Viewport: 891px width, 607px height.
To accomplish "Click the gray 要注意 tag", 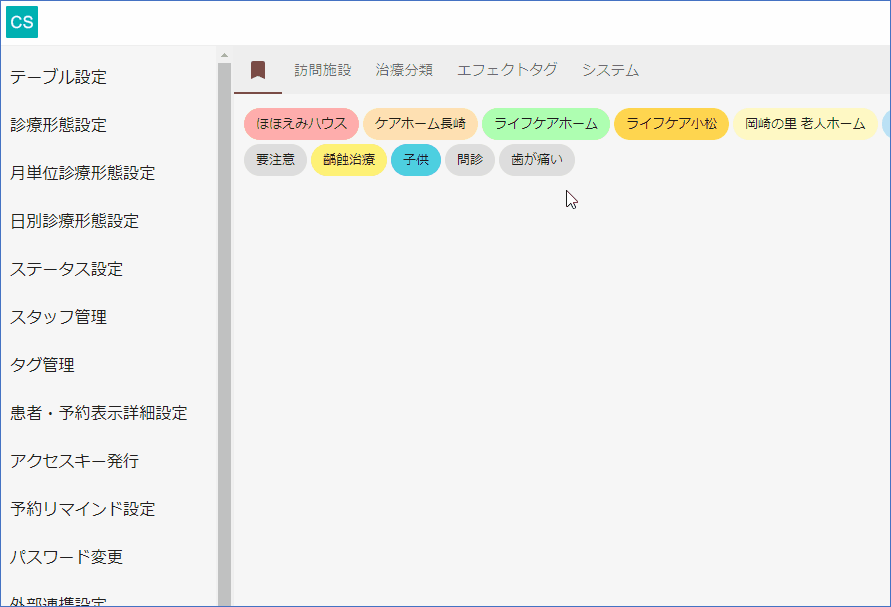I will click(x=275, y=160).
